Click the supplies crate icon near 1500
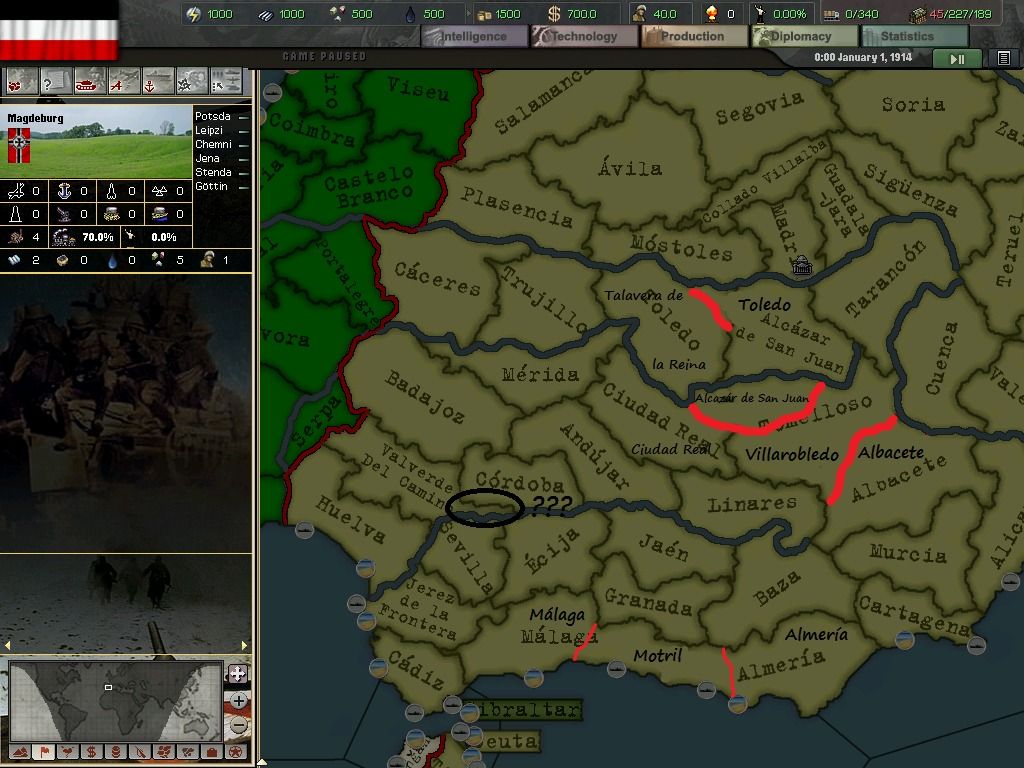Viewport: 1024px width, 768px height. (x=484, y=14)
